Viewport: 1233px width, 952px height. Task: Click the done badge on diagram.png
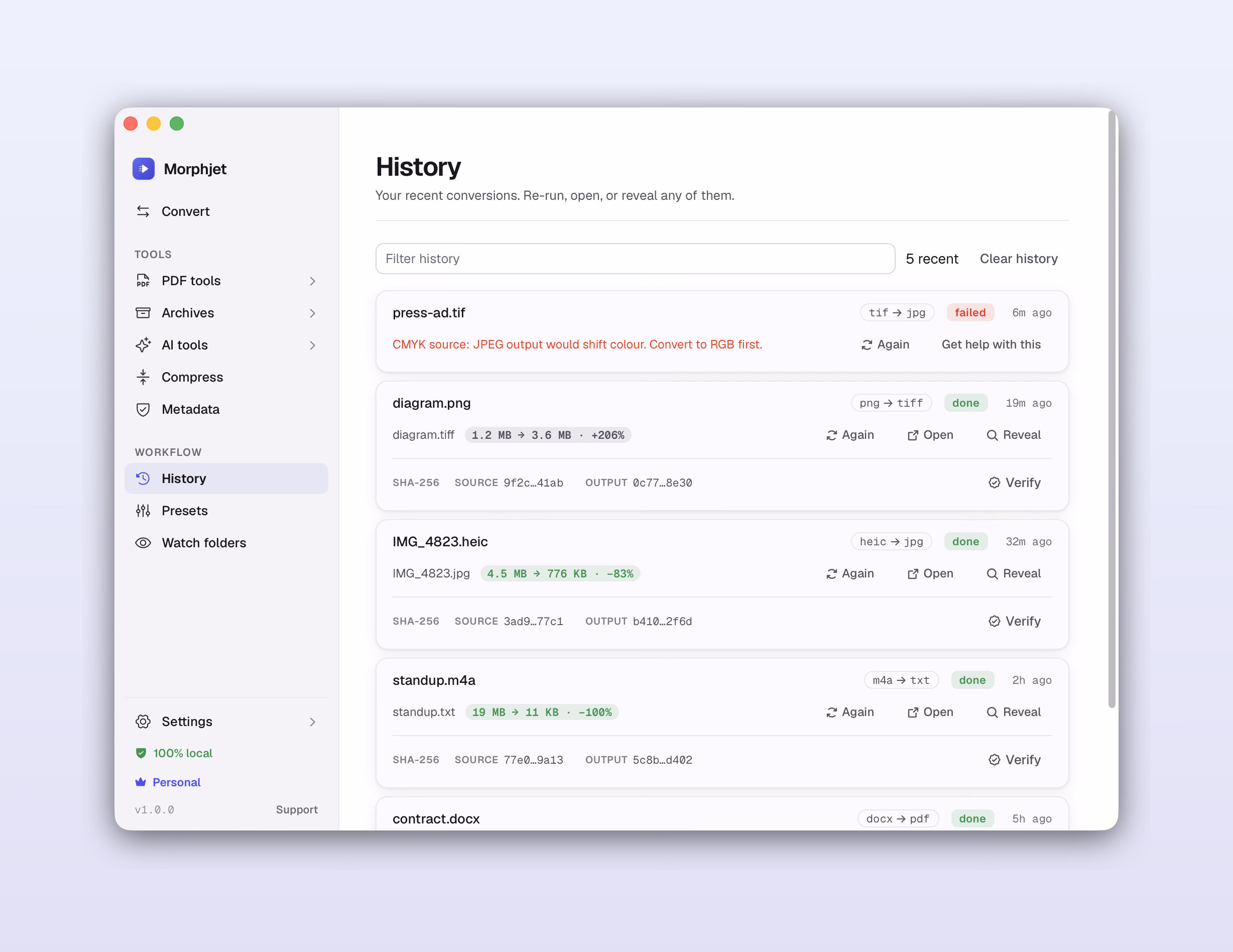[965, 403]
